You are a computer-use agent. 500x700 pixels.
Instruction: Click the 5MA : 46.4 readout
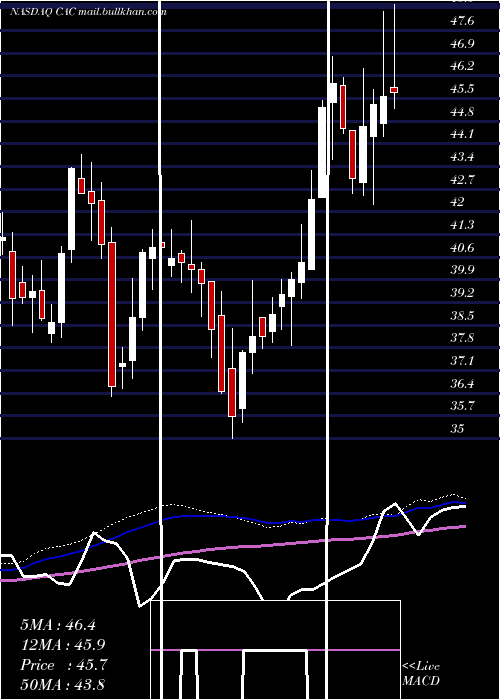58,625
